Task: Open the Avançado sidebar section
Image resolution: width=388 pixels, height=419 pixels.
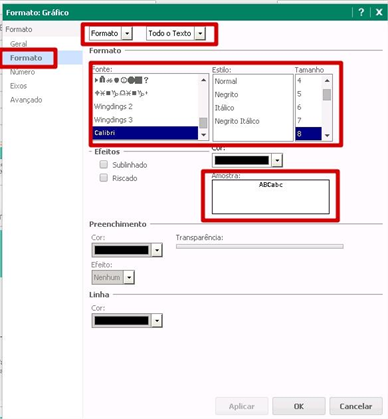Action: (26, 100)
